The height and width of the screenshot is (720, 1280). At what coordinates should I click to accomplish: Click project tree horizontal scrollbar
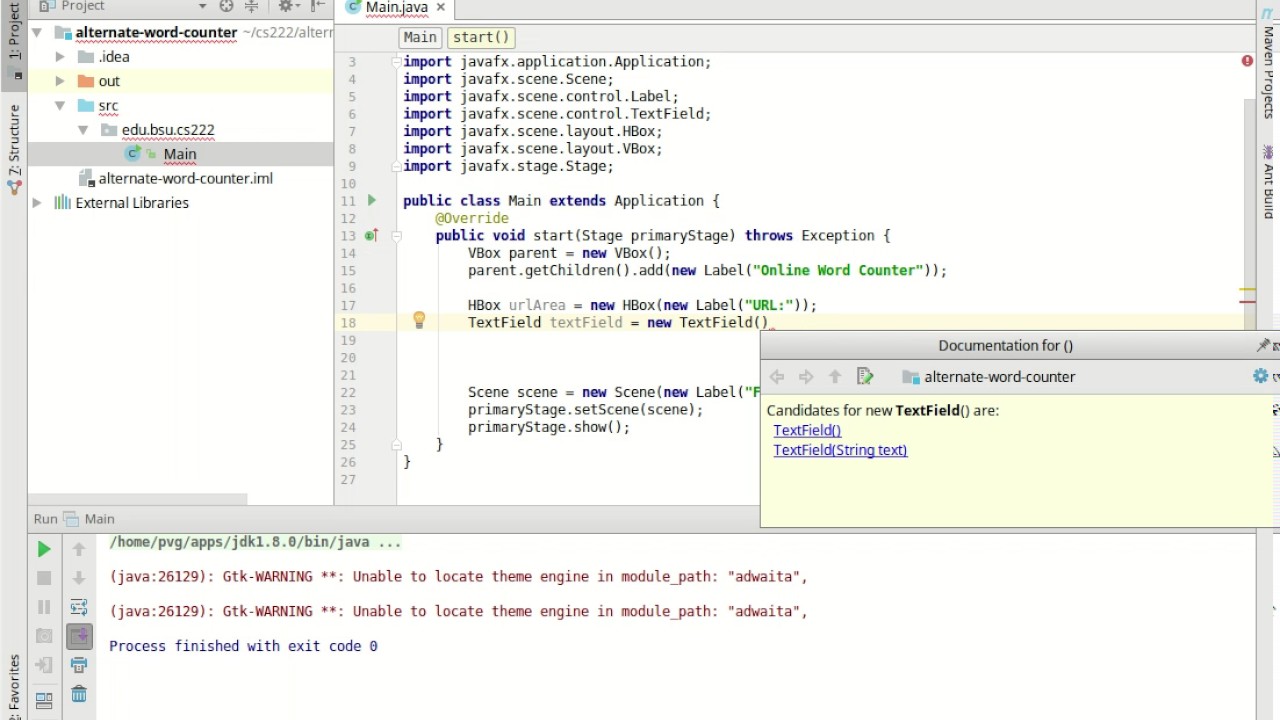pyautogui.click(x=138, y=497)
